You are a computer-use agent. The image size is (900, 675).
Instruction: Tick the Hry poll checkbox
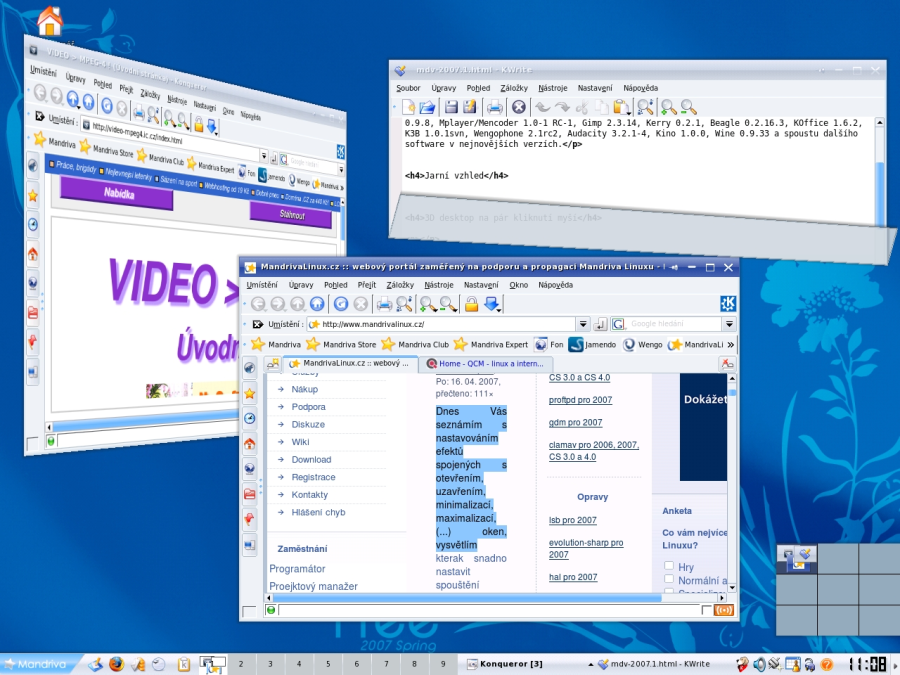point(669,566)
